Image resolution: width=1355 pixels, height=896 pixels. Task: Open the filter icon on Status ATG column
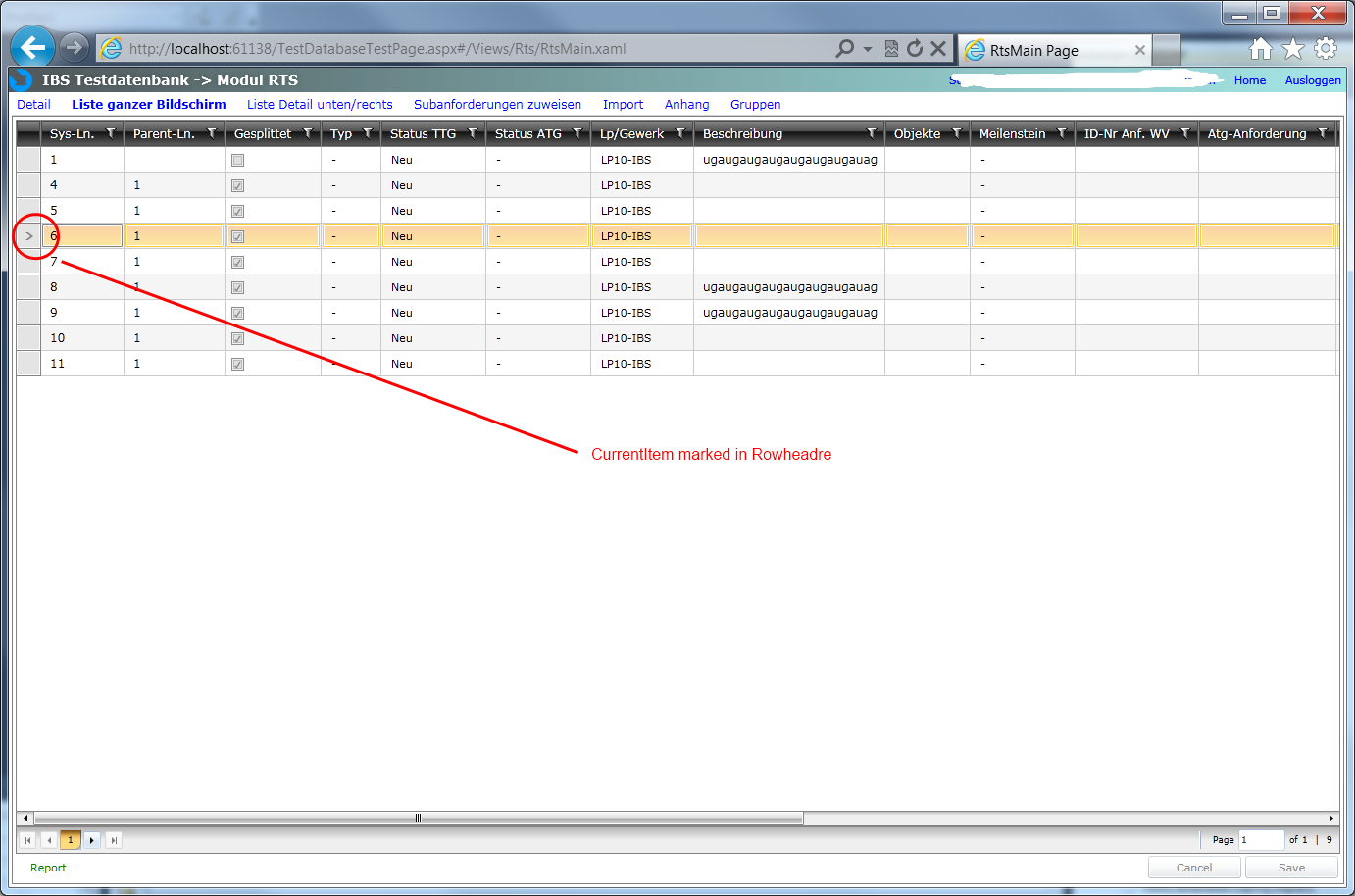(577, 133)
